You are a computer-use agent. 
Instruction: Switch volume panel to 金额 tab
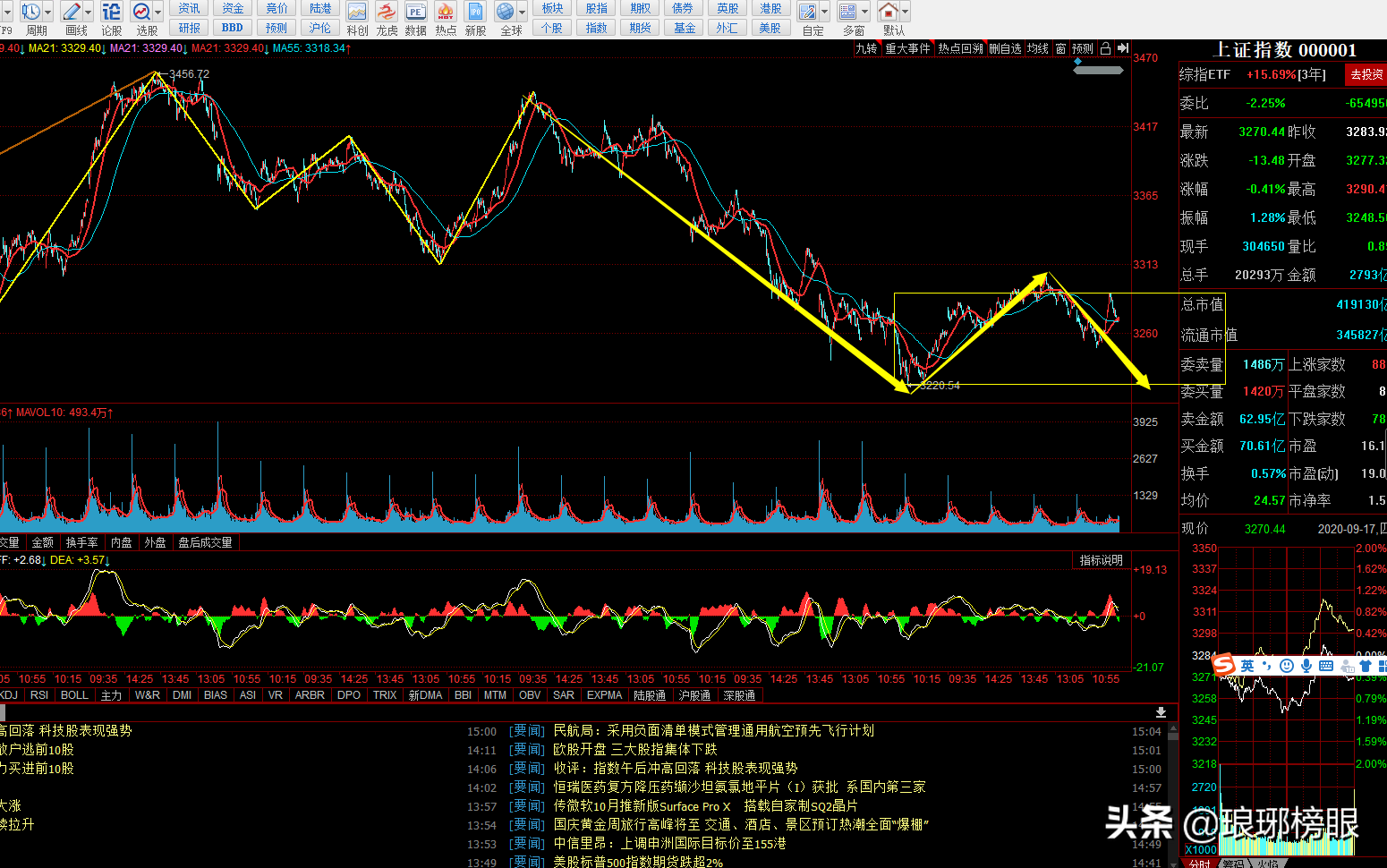(42, 542)
